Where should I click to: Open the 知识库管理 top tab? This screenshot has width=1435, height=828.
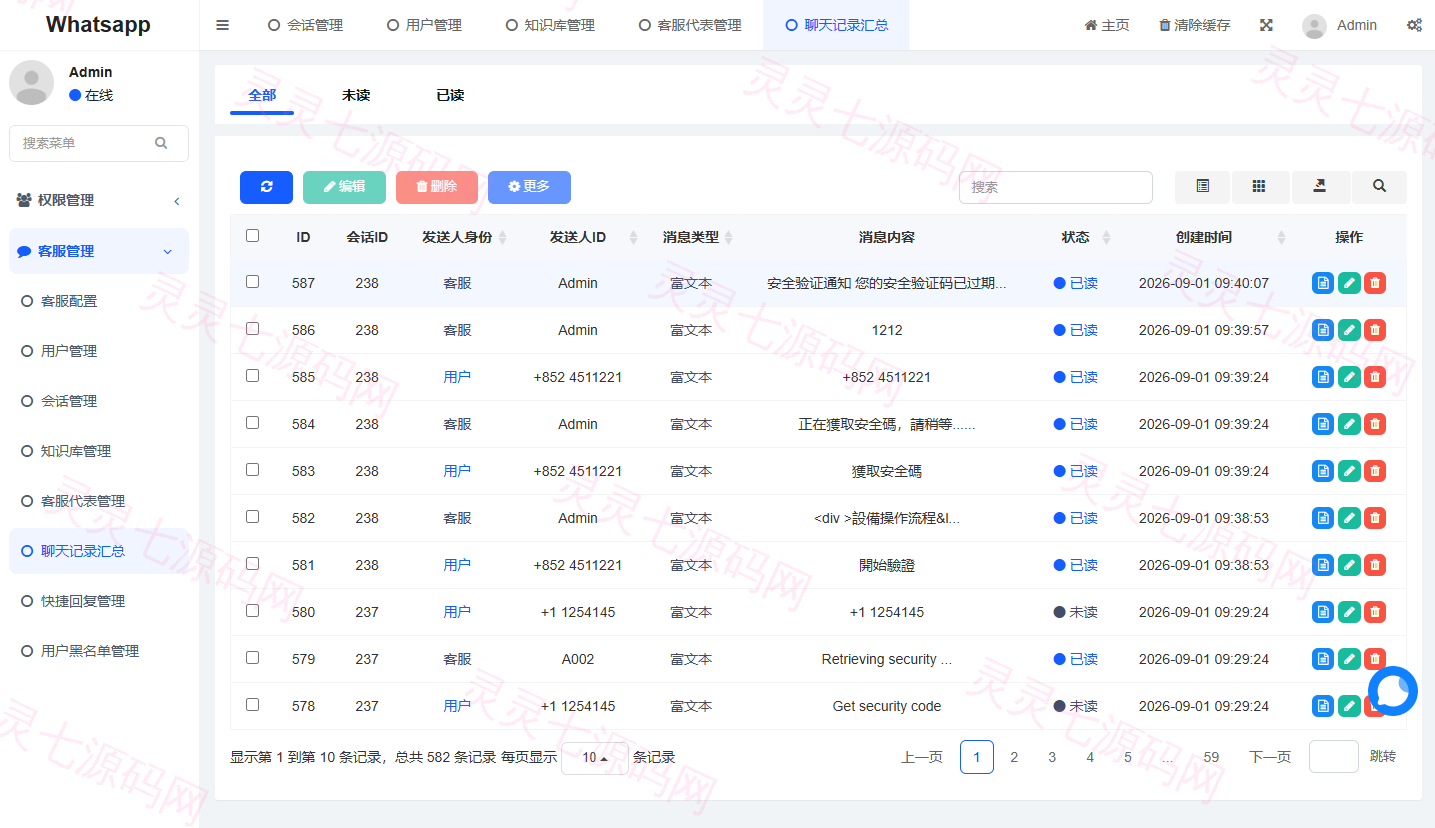pos(549,25)
